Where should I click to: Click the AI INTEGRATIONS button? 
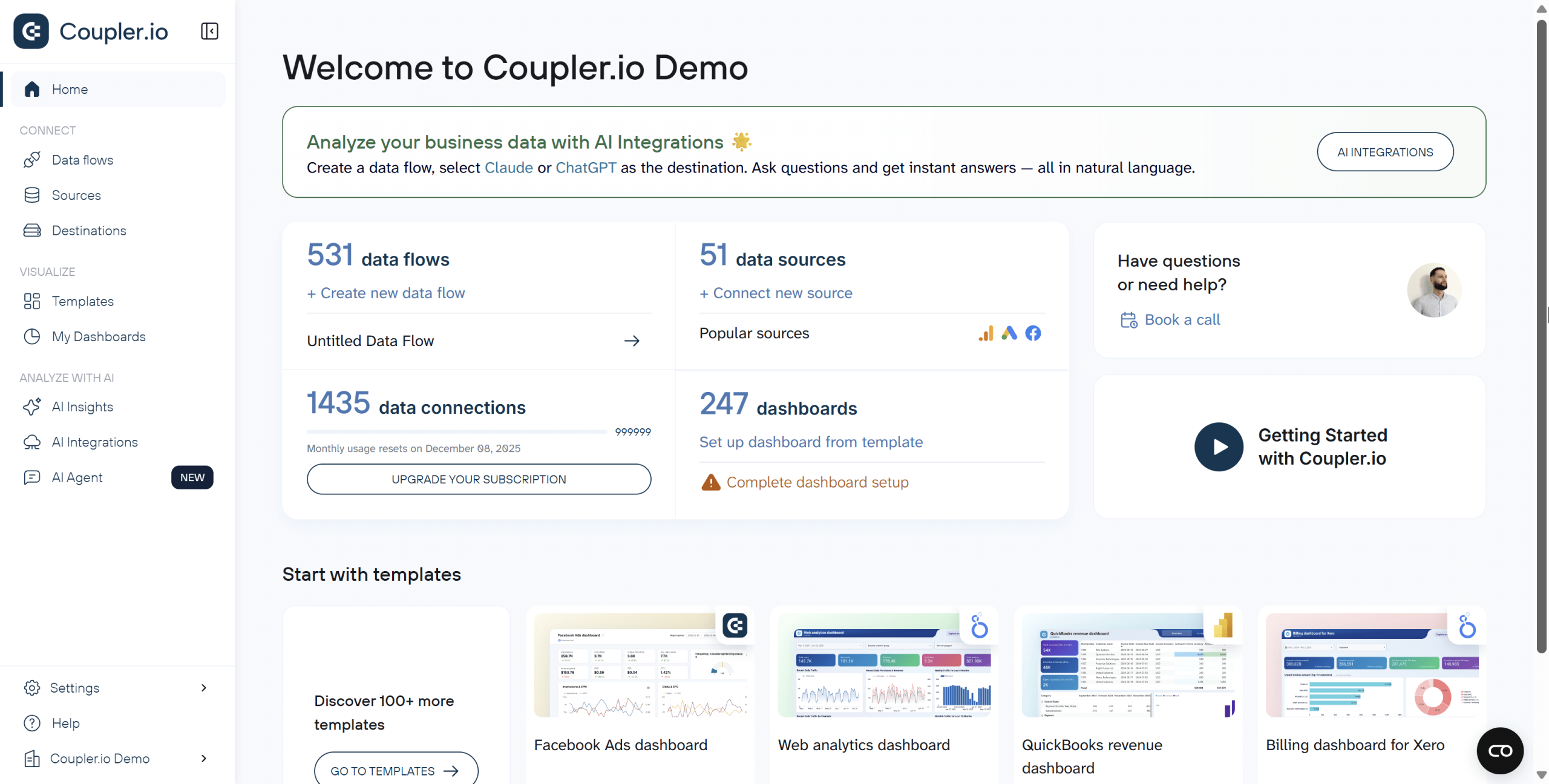tap(1385, 152)
